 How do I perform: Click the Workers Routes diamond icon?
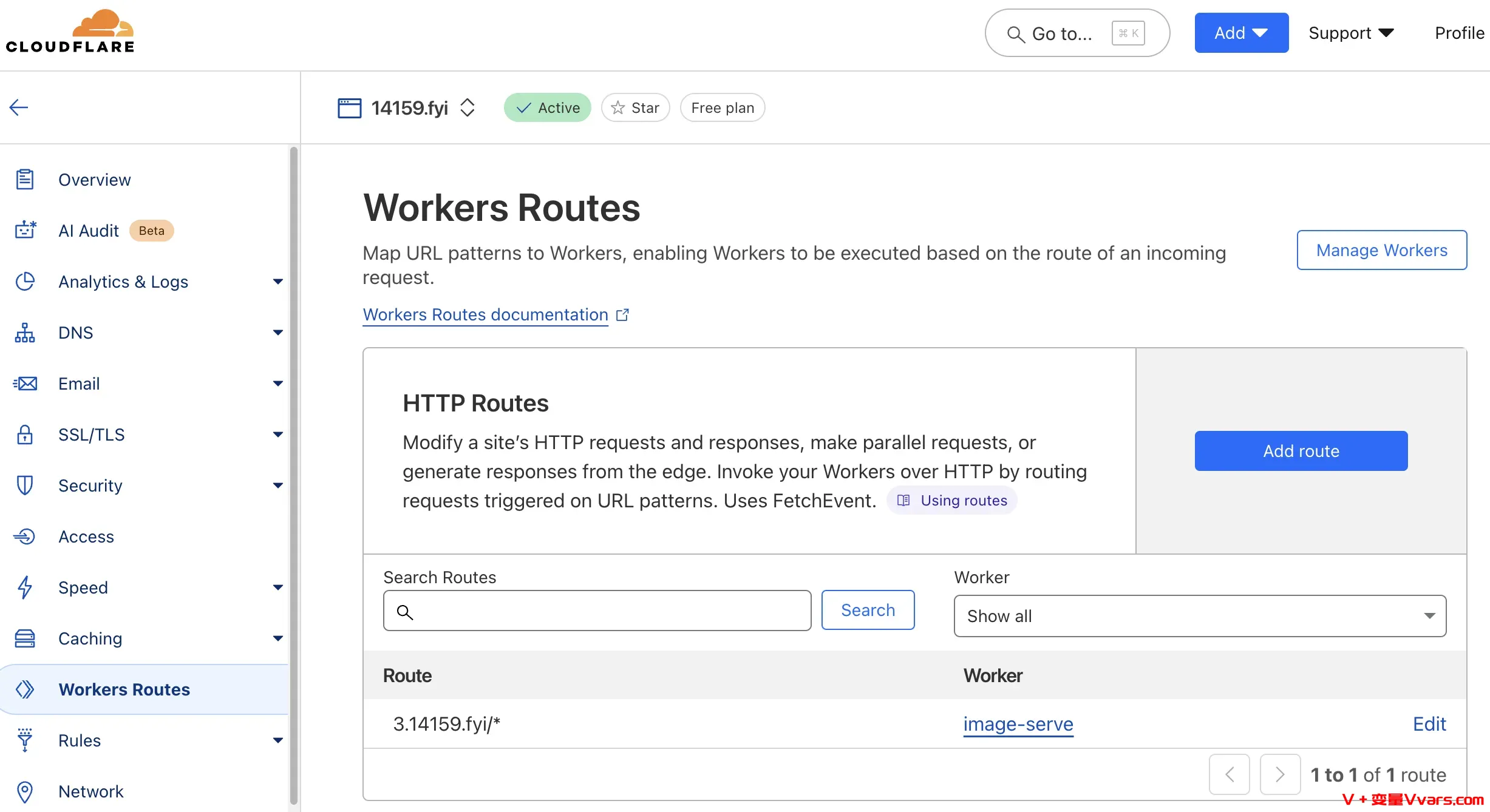pyautogui.click(x=25, y=689)
